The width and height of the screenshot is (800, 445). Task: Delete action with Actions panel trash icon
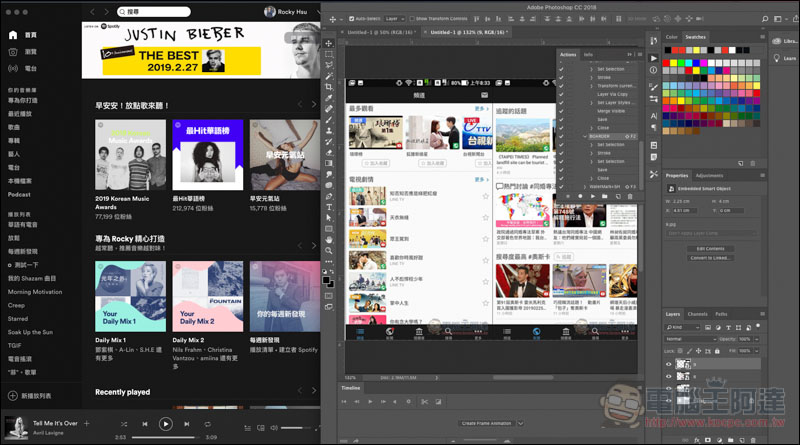pos(630,196)
